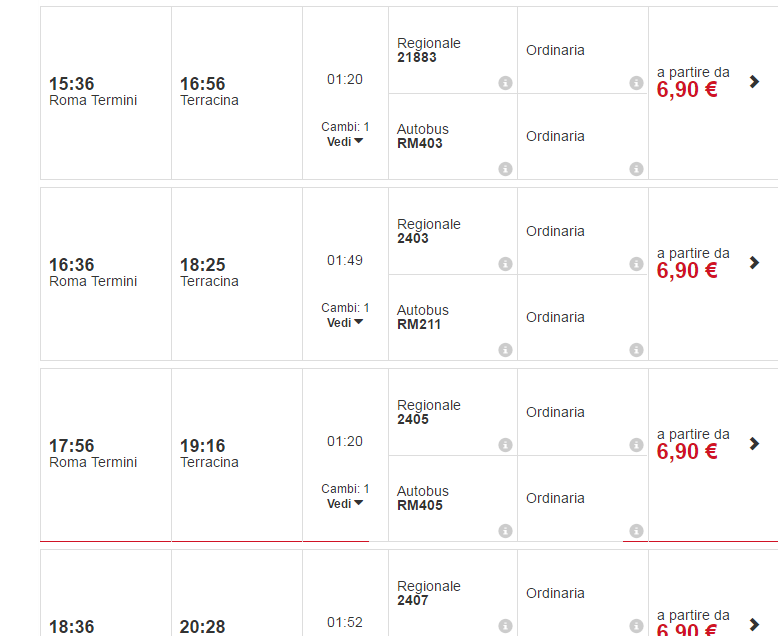Image resolution: width=778 pixels, height=636 pixels.
Task: Expand Vedi changes for 16:36 departure
Action: coord(345,322)
